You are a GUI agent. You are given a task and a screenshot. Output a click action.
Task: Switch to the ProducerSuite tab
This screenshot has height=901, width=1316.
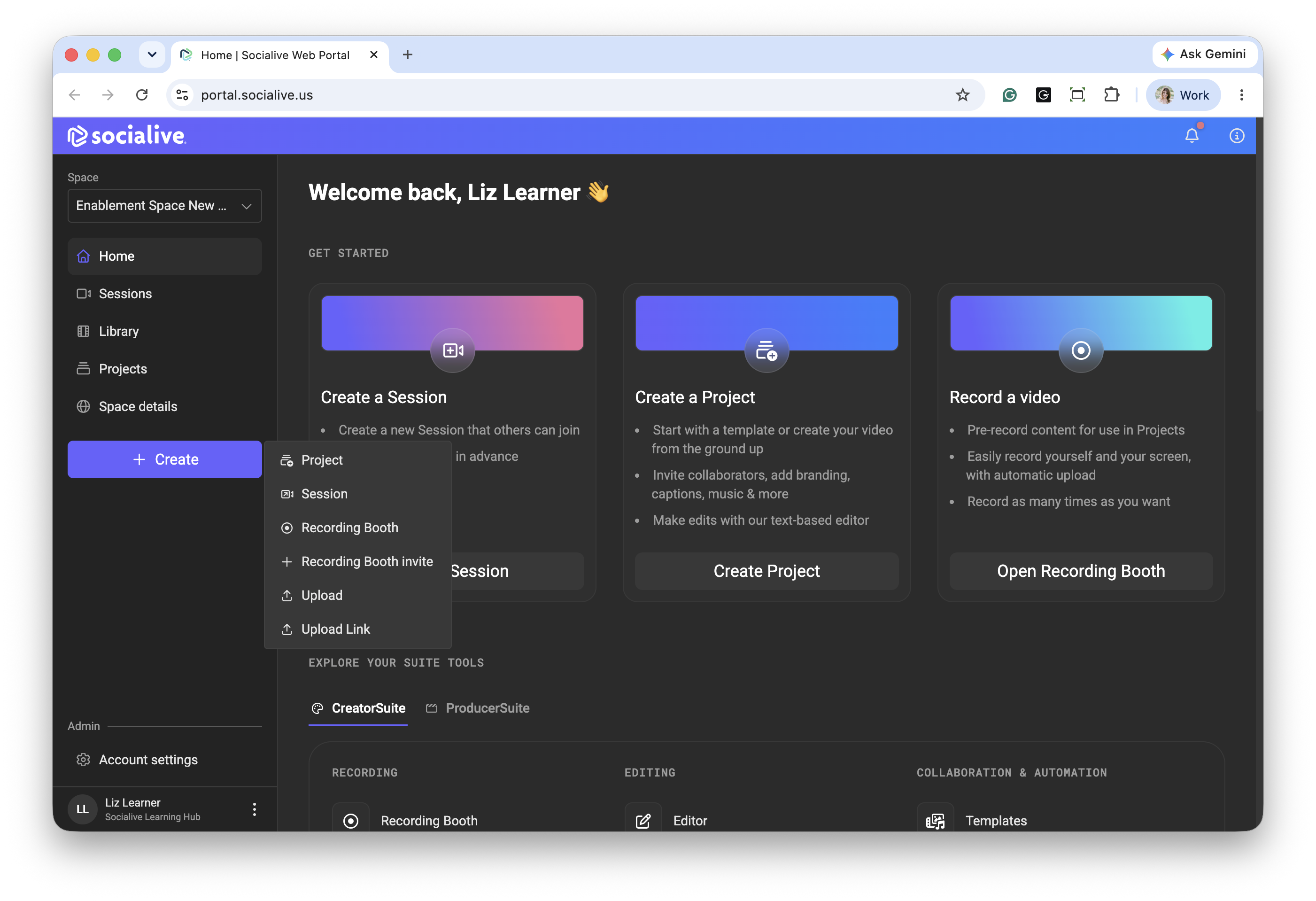[x=478, y=708]
